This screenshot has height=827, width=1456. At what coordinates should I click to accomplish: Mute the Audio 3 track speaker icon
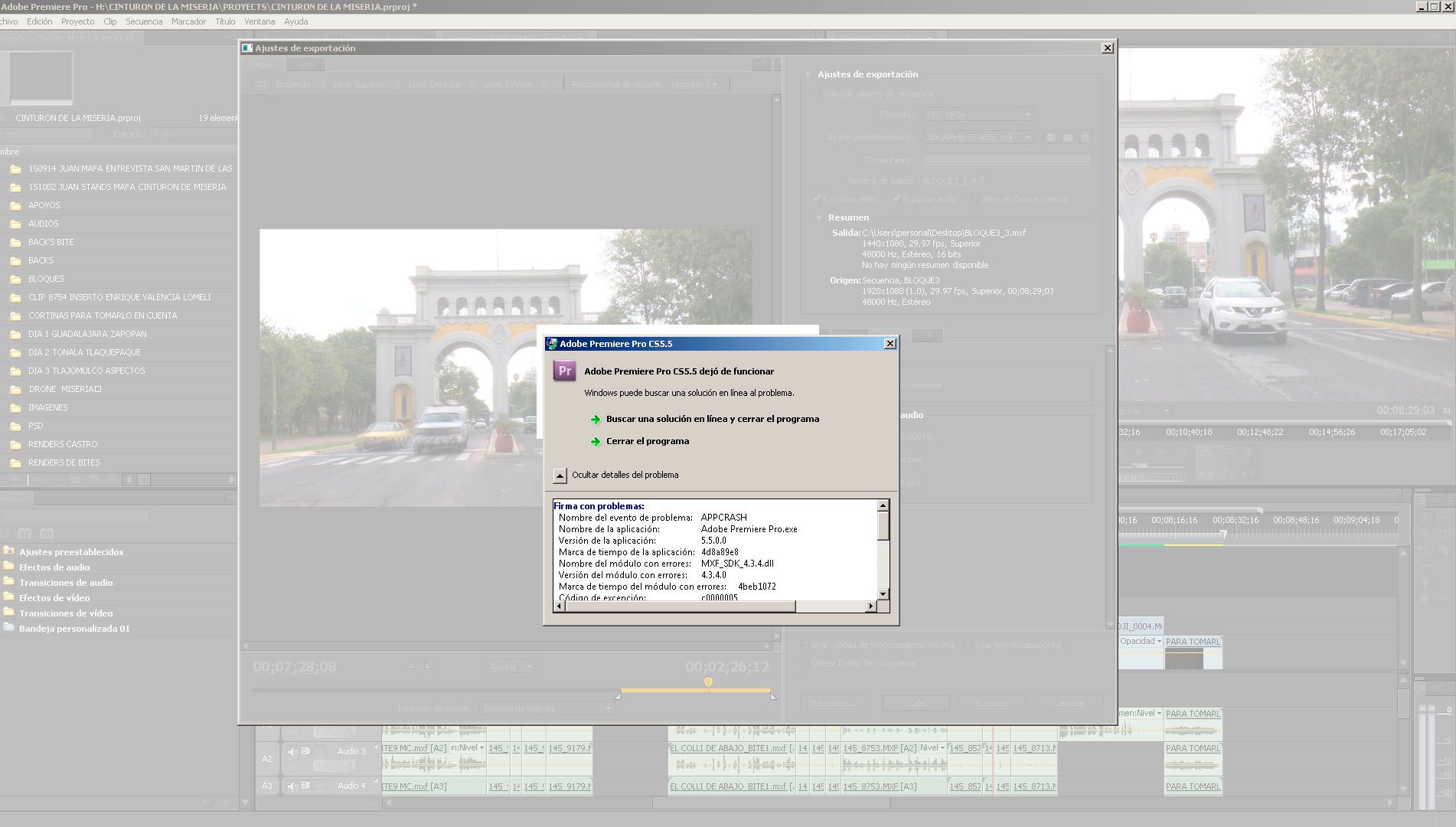coord(292,751)
